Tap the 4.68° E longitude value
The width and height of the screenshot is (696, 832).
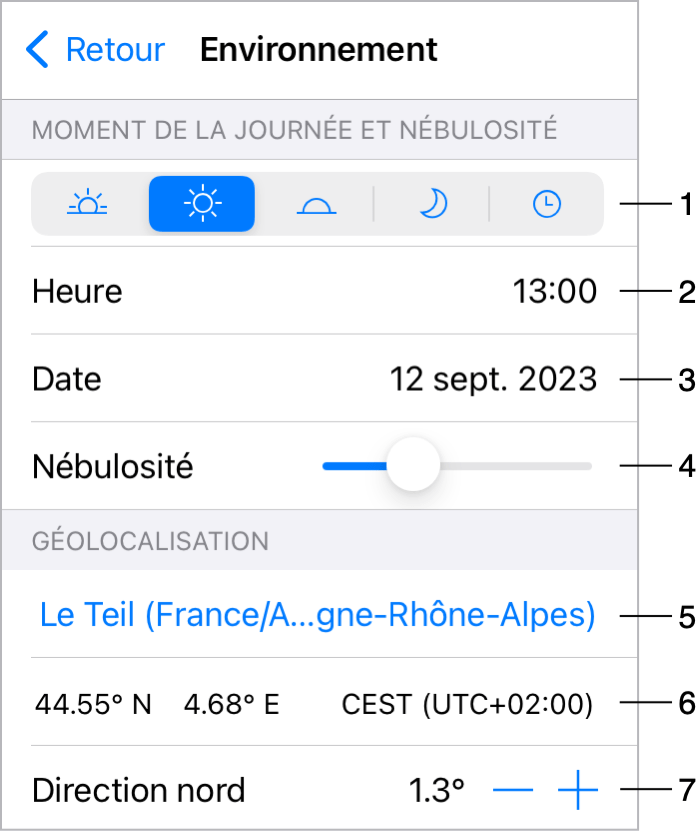click(x=232, y=705)
